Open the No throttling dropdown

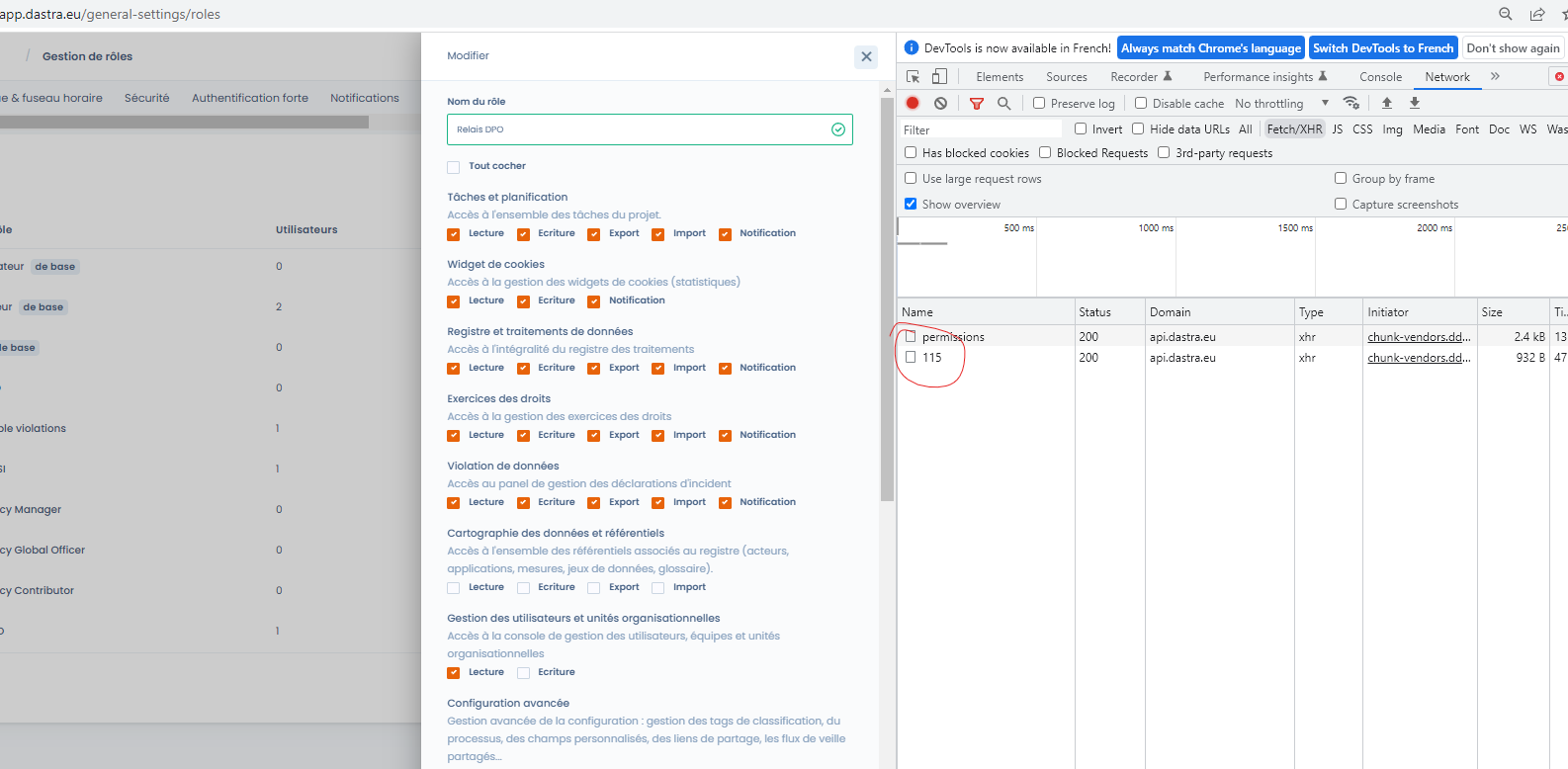click(x=1281, y=104)
